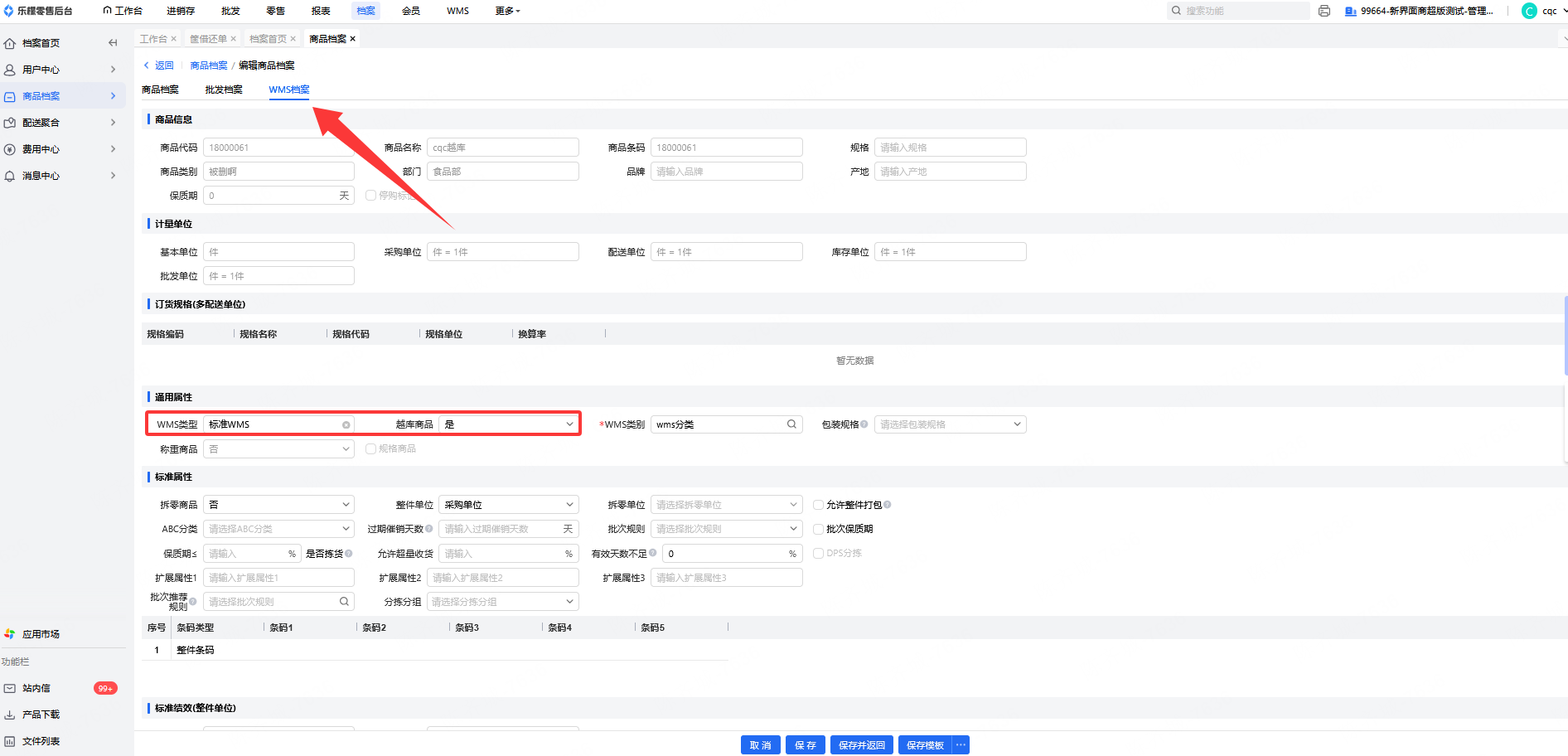Viewport: 1568px width, 756px height.
Task: Toggle the 规格商品 checkbox
Action: 370,448
